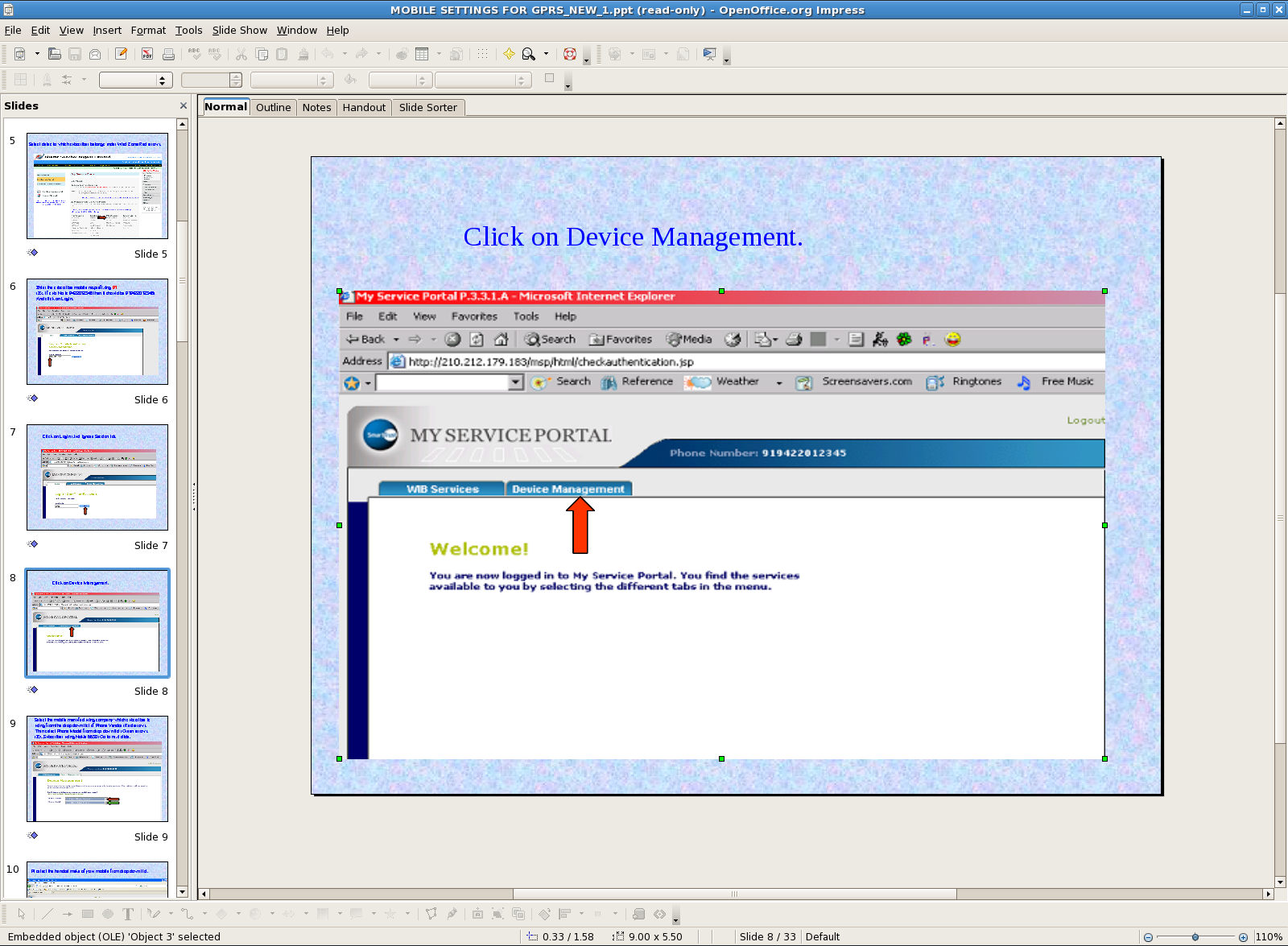The image size is (1288, 946).
Task: Select Slide 9 thumbnail
Action: [97, 769]
